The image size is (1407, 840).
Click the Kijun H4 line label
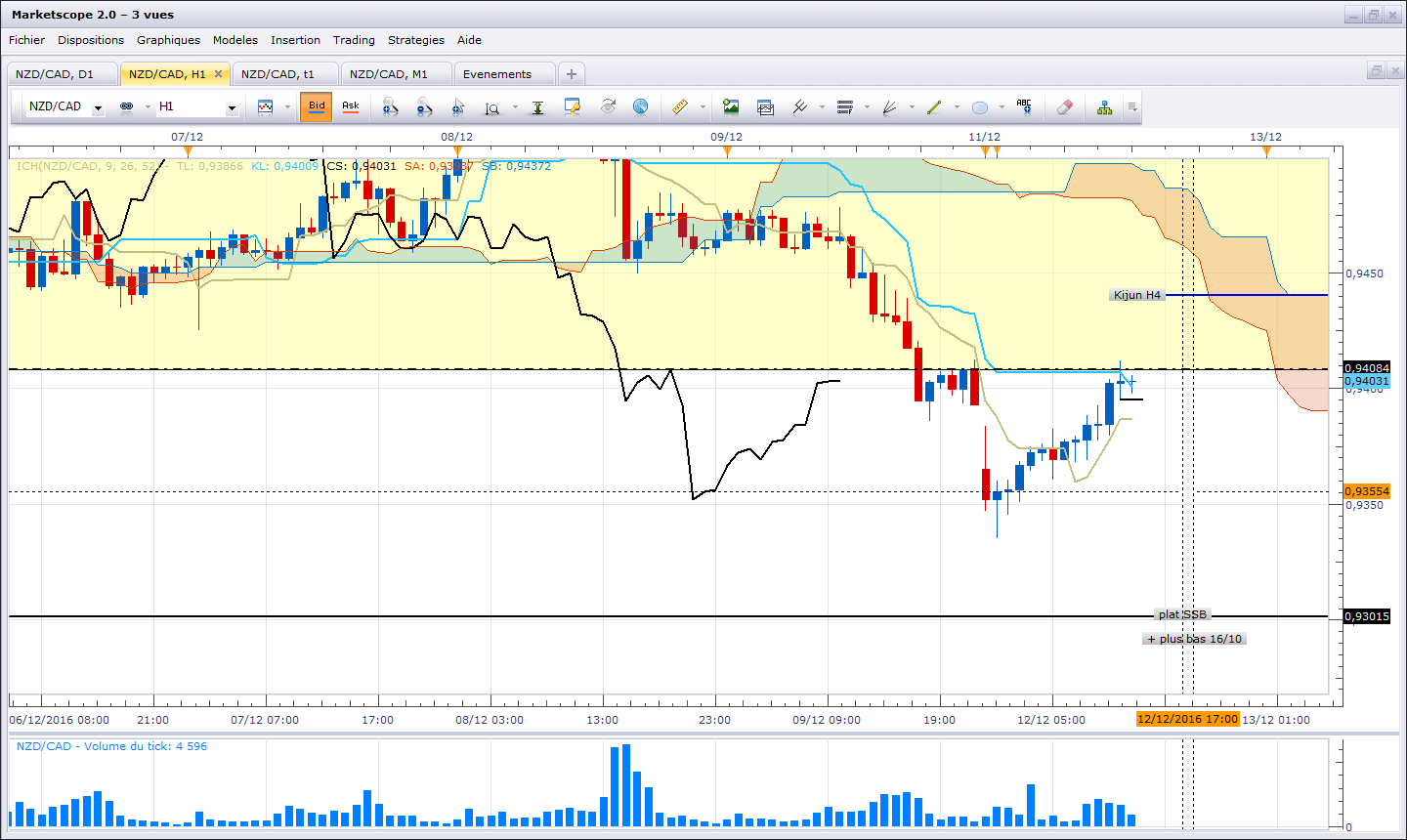coord(1137,295)
